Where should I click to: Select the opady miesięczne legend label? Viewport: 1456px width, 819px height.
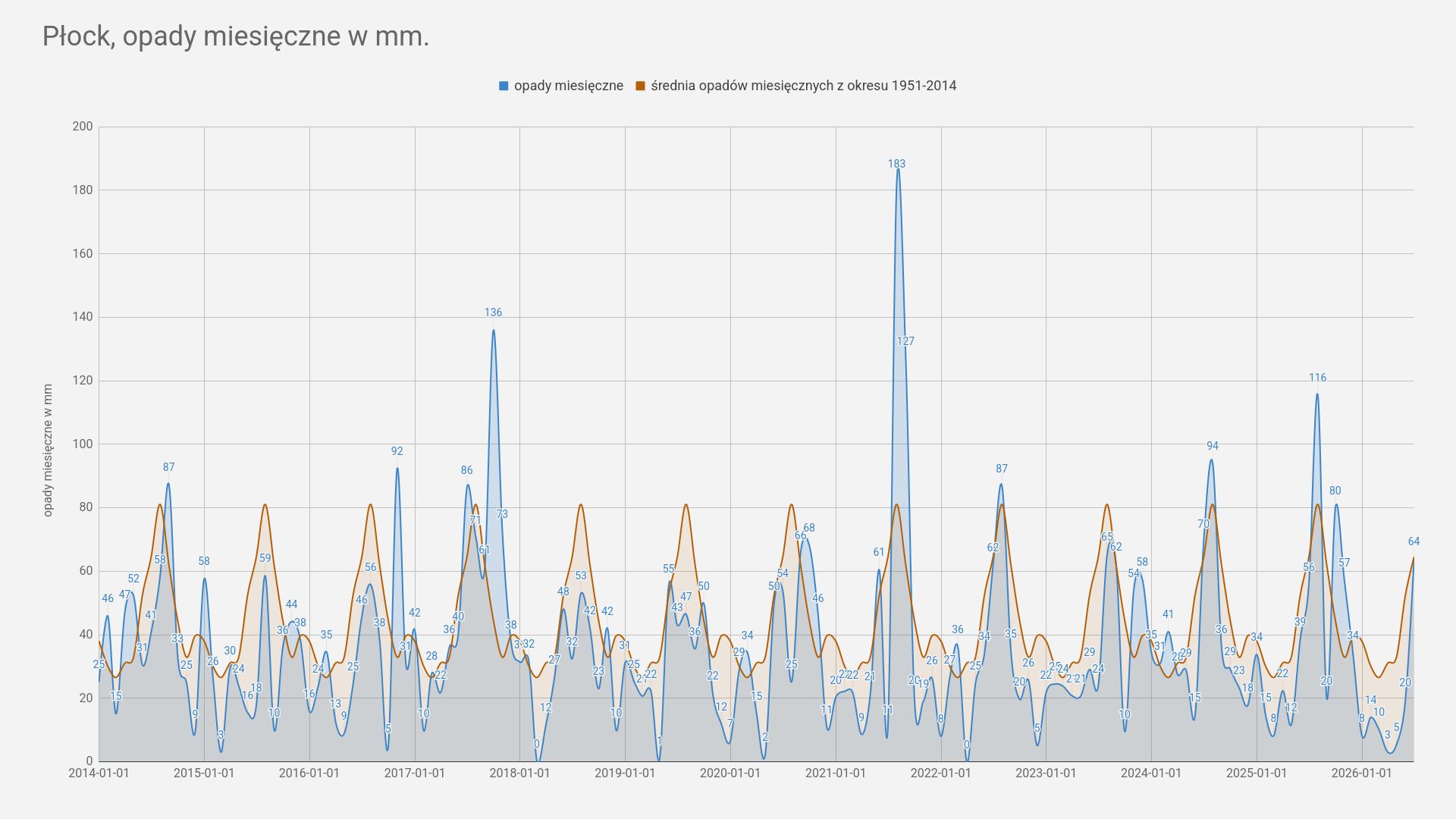pos(569,86)
